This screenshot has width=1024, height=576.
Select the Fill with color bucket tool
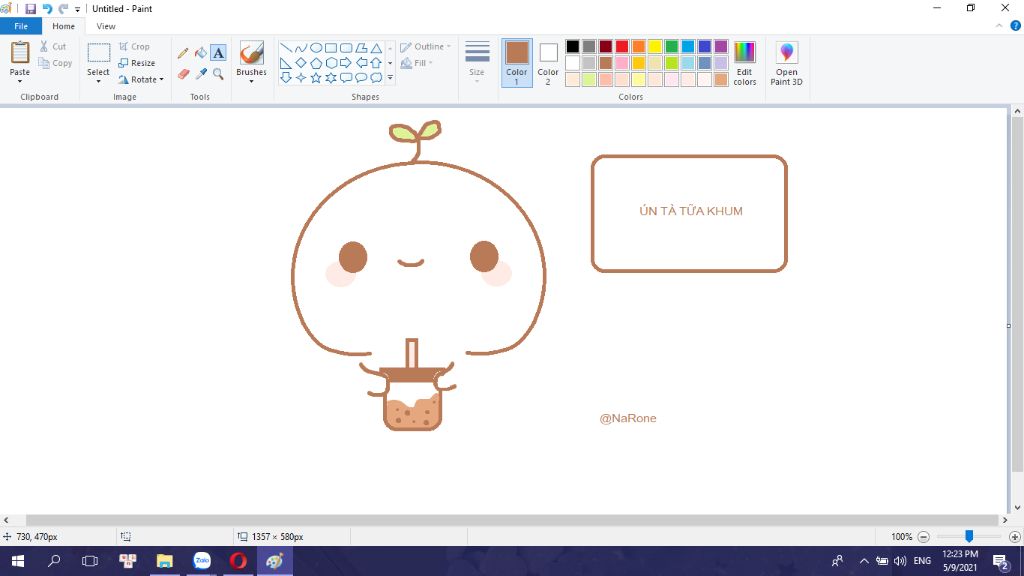point(200,53)
